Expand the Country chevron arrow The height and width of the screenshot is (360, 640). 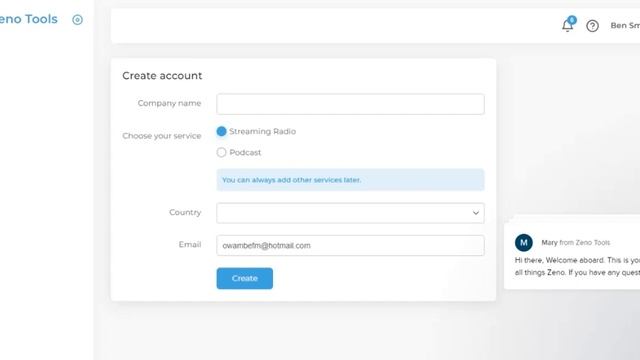[476, 213]
